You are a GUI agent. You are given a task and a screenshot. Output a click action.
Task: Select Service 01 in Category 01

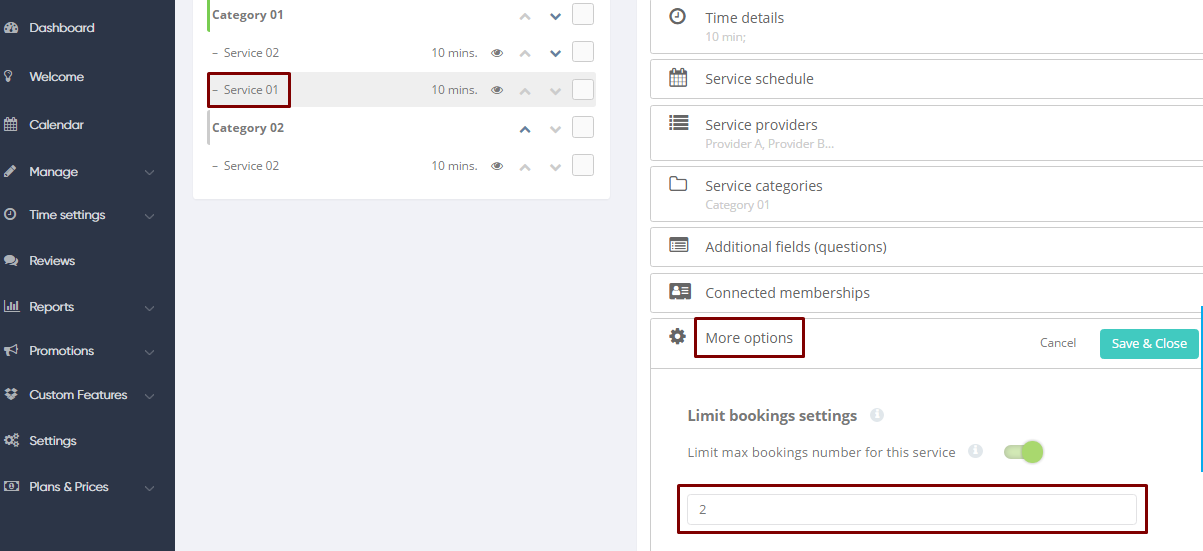250,90
